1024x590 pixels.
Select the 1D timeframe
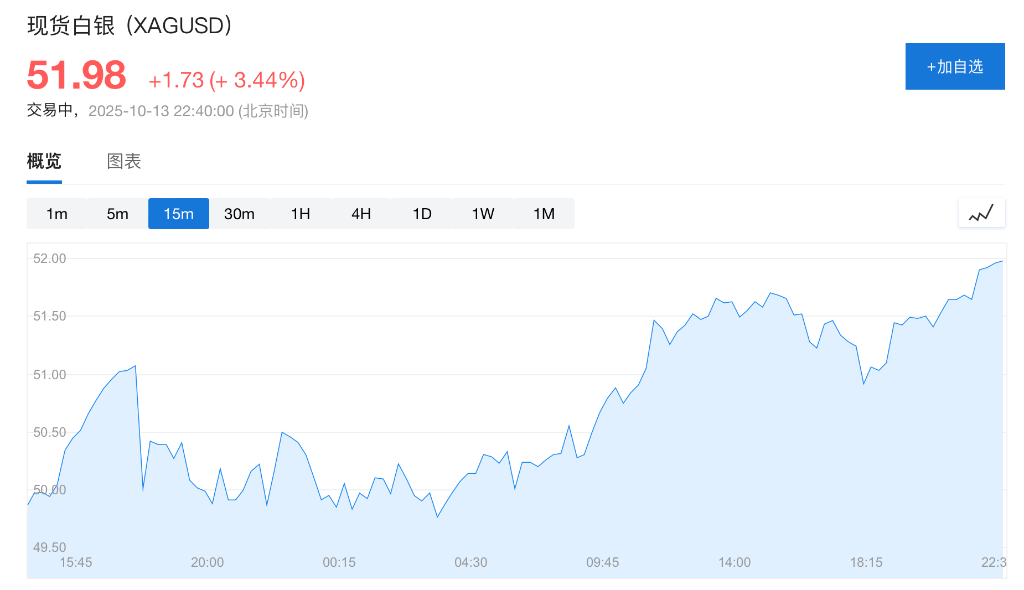tap(422, 213)
